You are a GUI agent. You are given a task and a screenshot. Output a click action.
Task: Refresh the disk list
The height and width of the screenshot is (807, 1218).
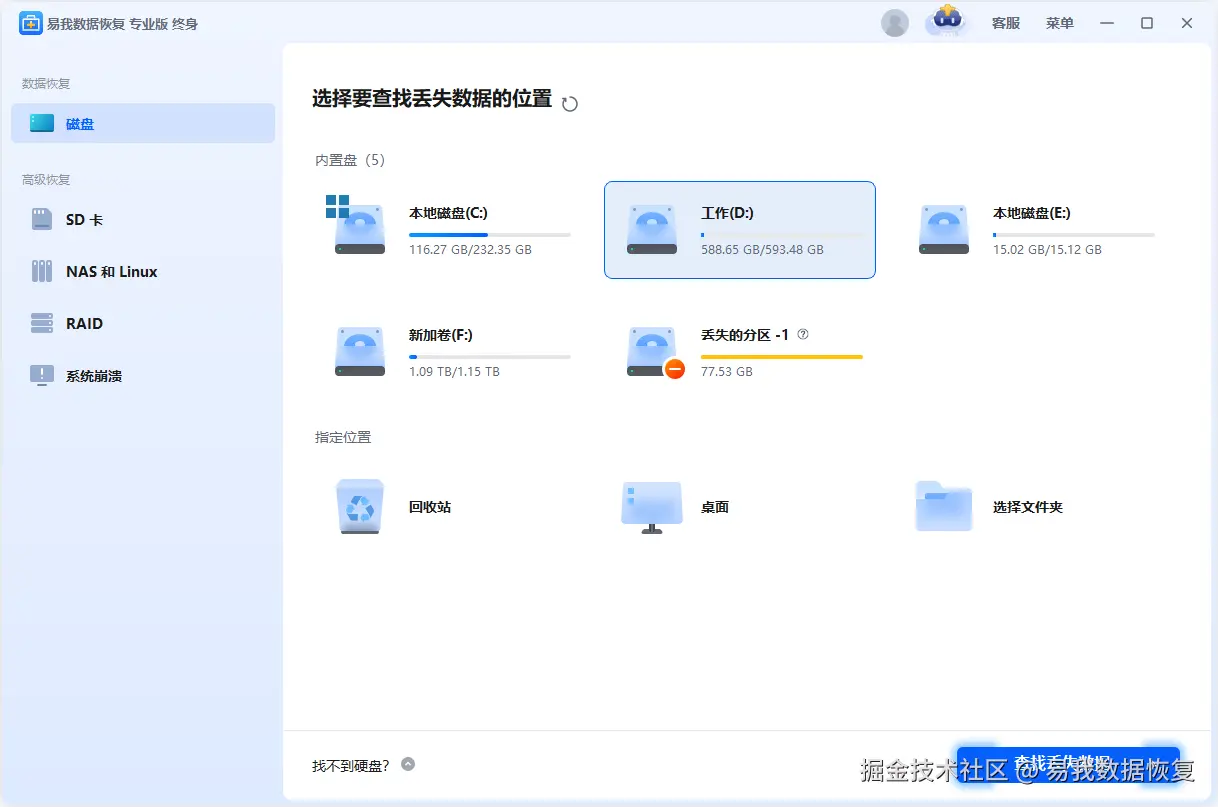[x=570, y=103]
